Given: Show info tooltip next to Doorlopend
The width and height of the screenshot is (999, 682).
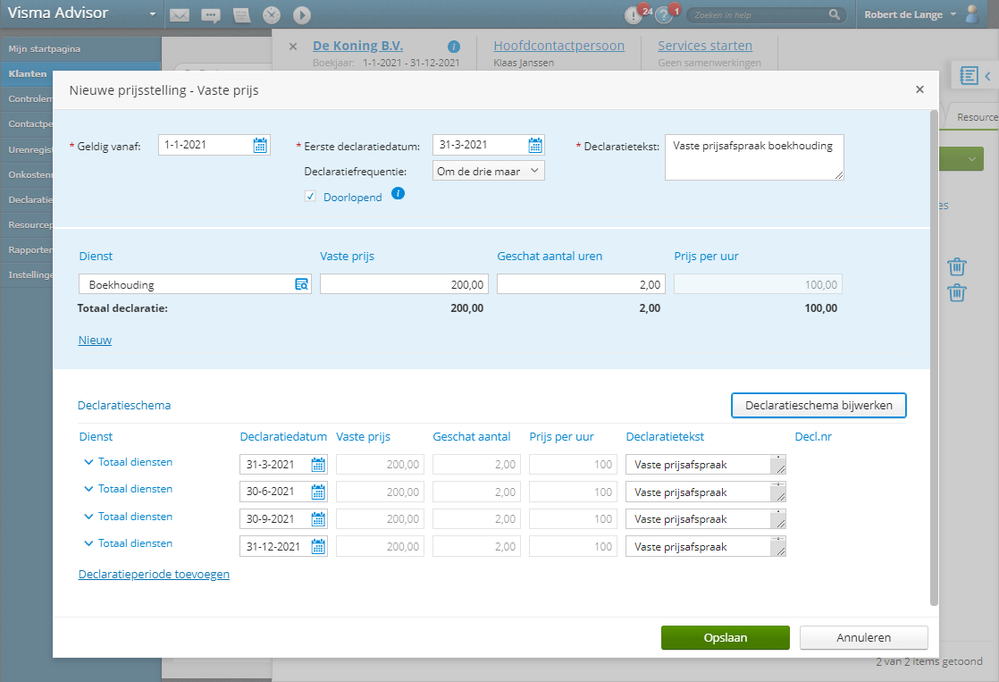Looking at the screenshot, I should (x=398, y=194).
